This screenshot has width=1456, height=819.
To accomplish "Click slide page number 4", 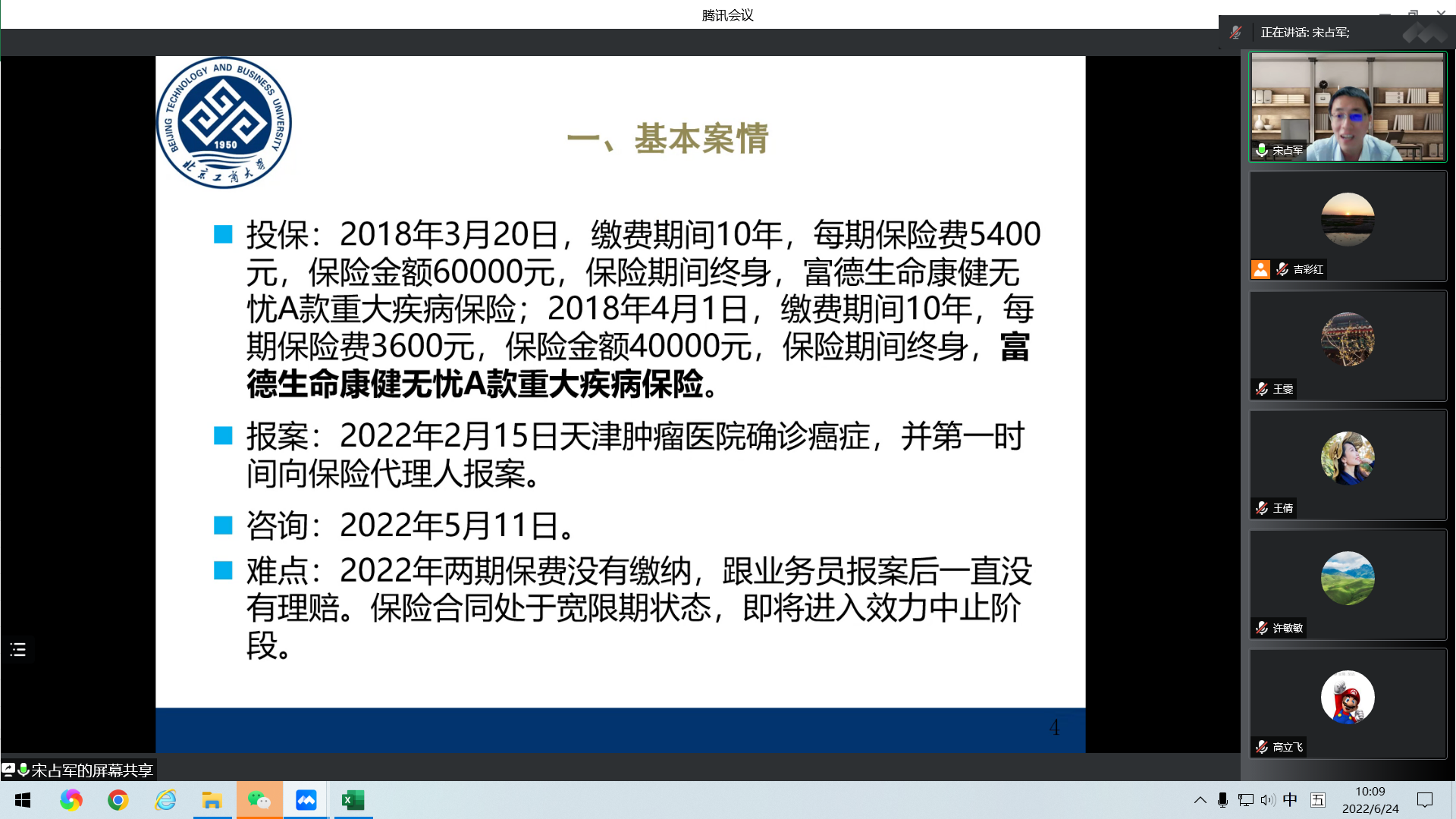I will (1054, 728).
